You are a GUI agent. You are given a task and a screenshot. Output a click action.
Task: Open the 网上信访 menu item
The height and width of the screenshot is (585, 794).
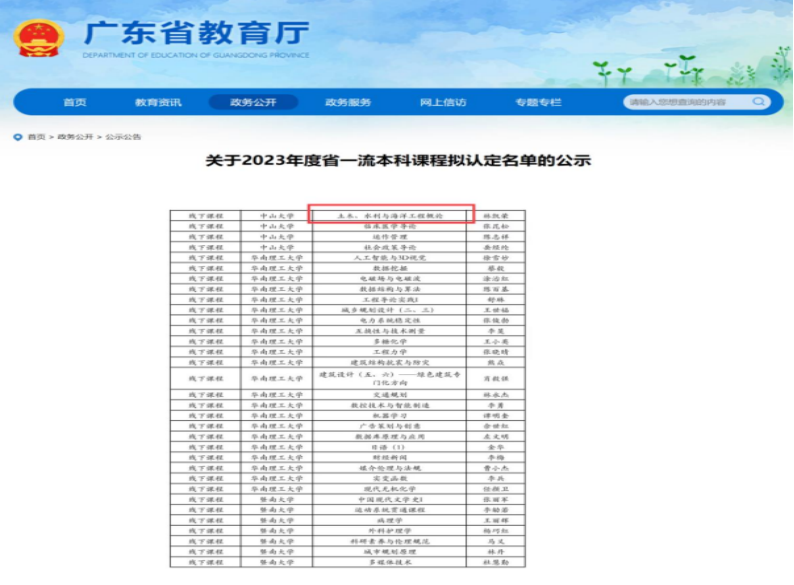tap(443, 102)
